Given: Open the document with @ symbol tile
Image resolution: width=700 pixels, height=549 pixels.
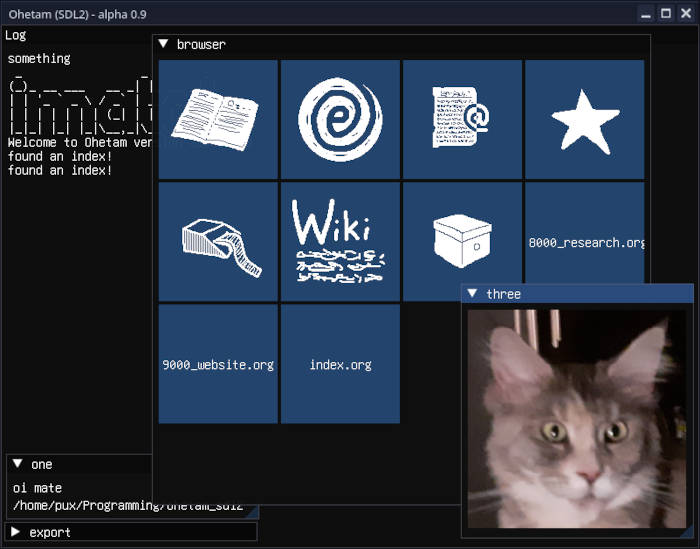Looking at the screenshot, I should tap(462, 120).
